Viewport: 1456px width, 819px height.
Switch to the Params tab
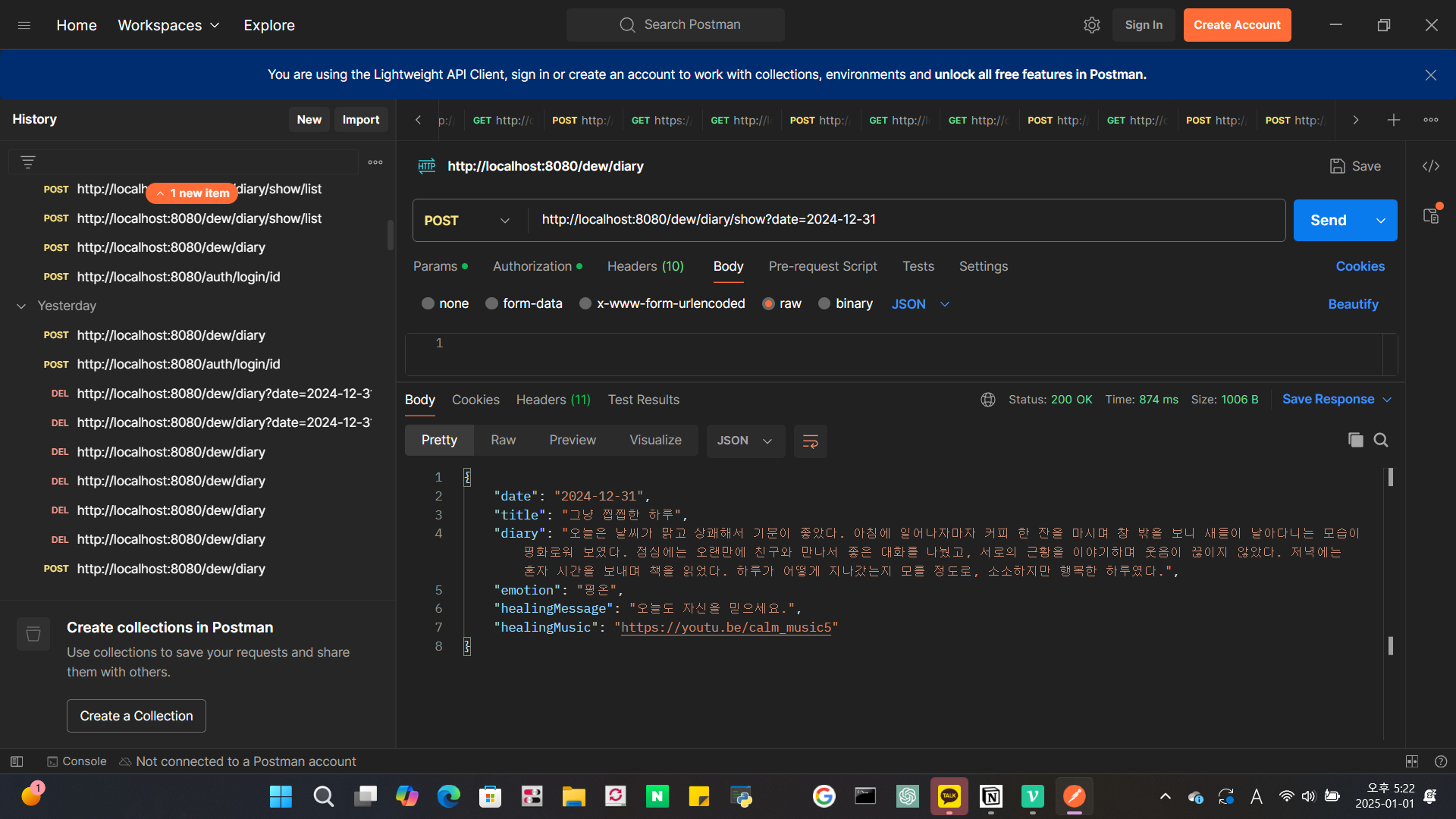coord(440,266)
